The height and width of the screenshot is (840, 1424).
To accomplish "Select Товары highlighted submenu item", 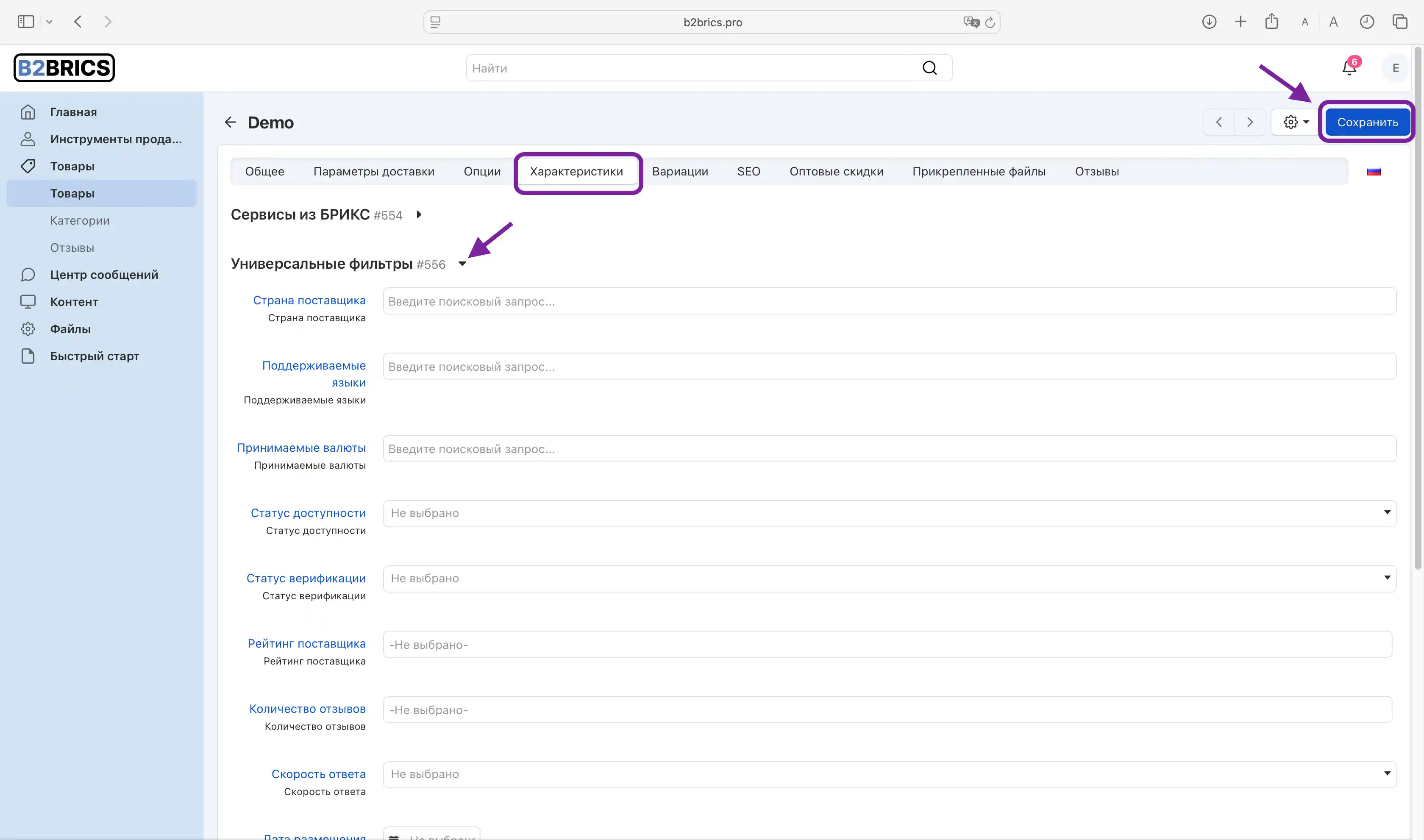I will [x=102, y=194].
